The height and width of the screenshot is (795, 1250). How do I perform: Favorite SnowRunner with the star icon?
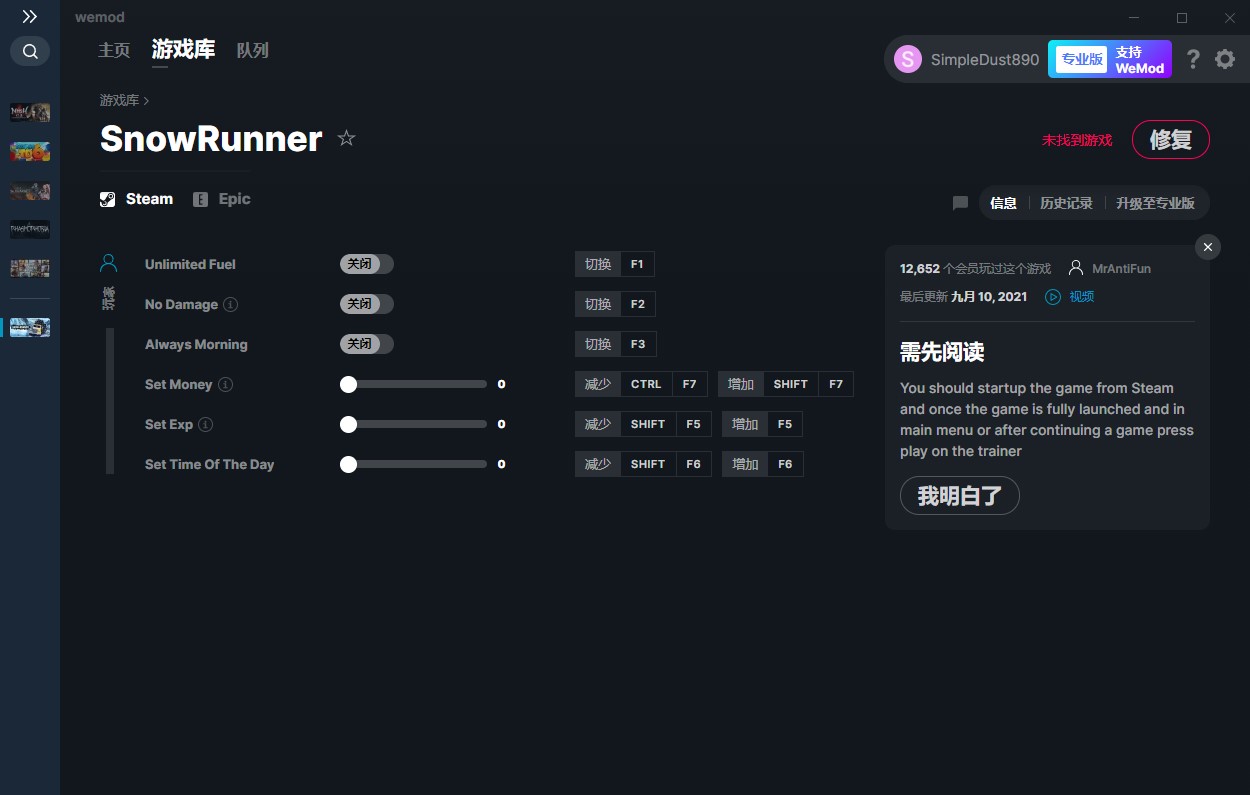pos(346,138)
